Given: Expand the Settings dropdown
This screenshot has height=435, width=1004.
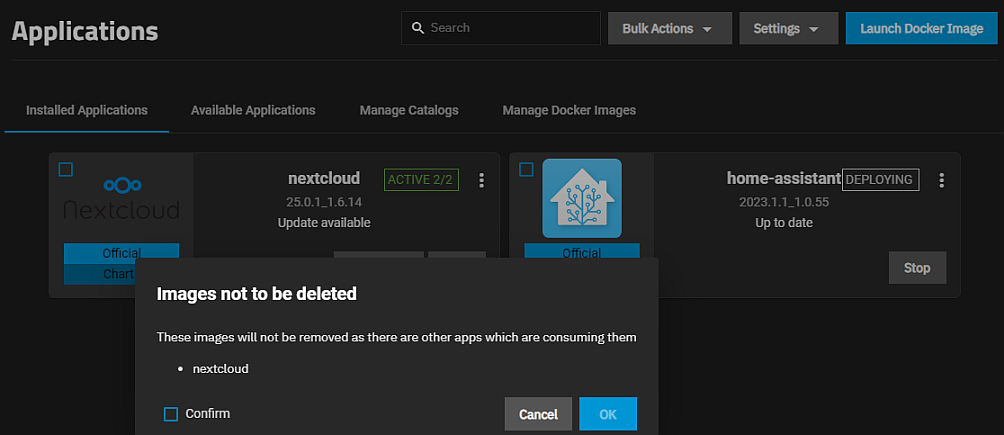Looking at the screenshot, I should click(789, 29).
